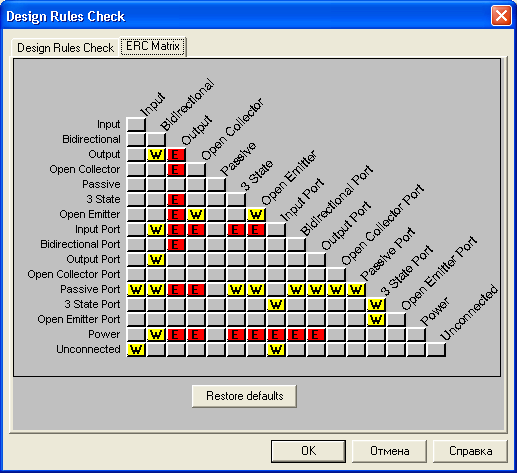Click empty cell at Input row, Input column

point(136,124)
